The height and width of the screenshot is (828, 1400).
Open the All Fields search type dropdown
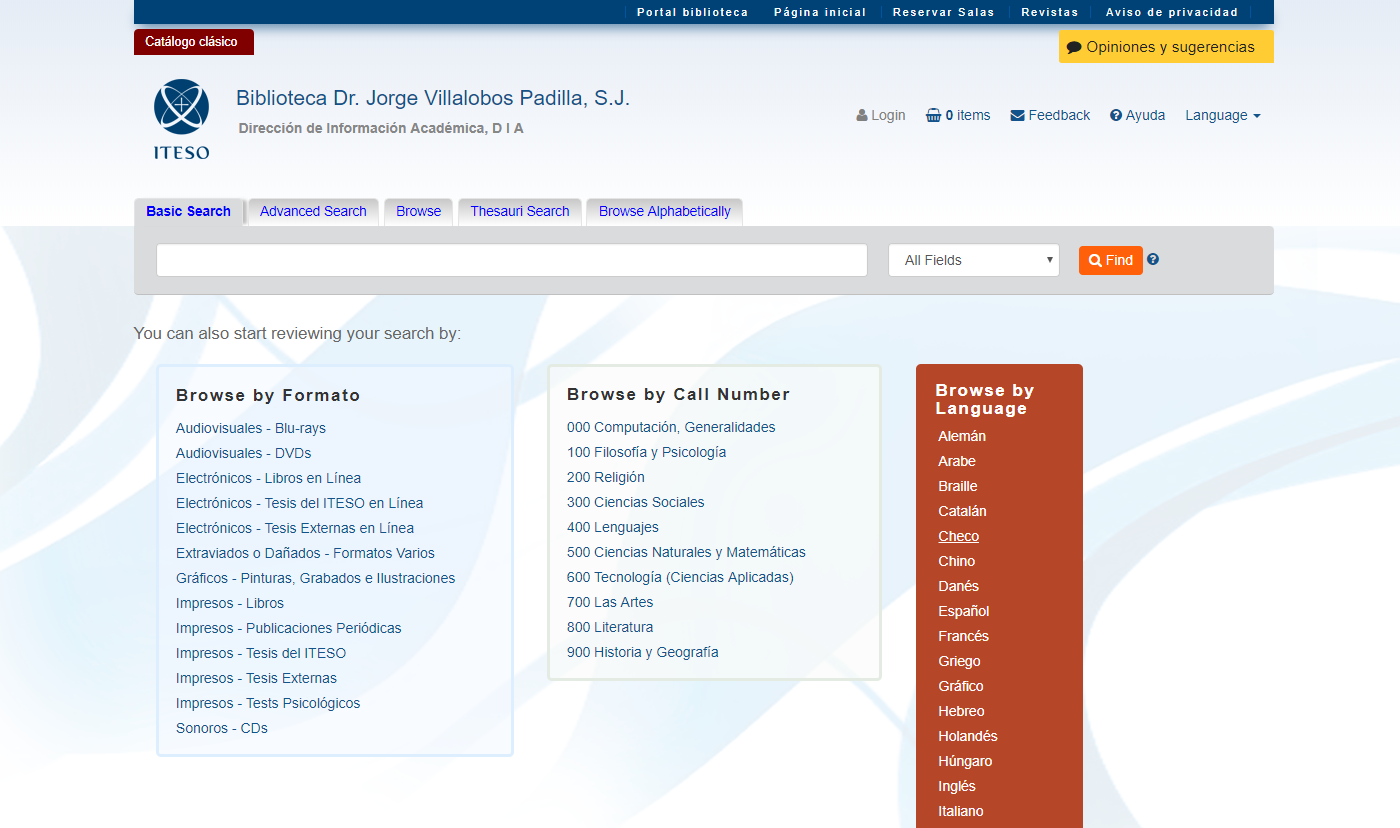pos(973,260)
